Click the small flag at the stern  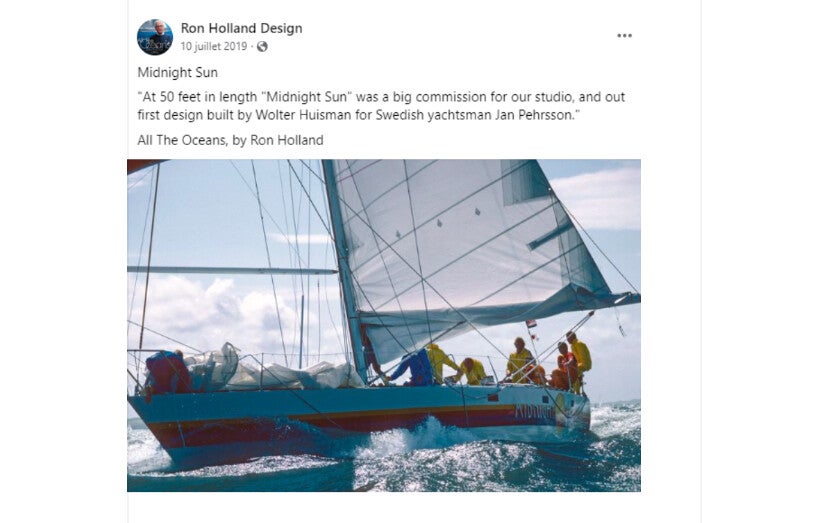[531, 324]
